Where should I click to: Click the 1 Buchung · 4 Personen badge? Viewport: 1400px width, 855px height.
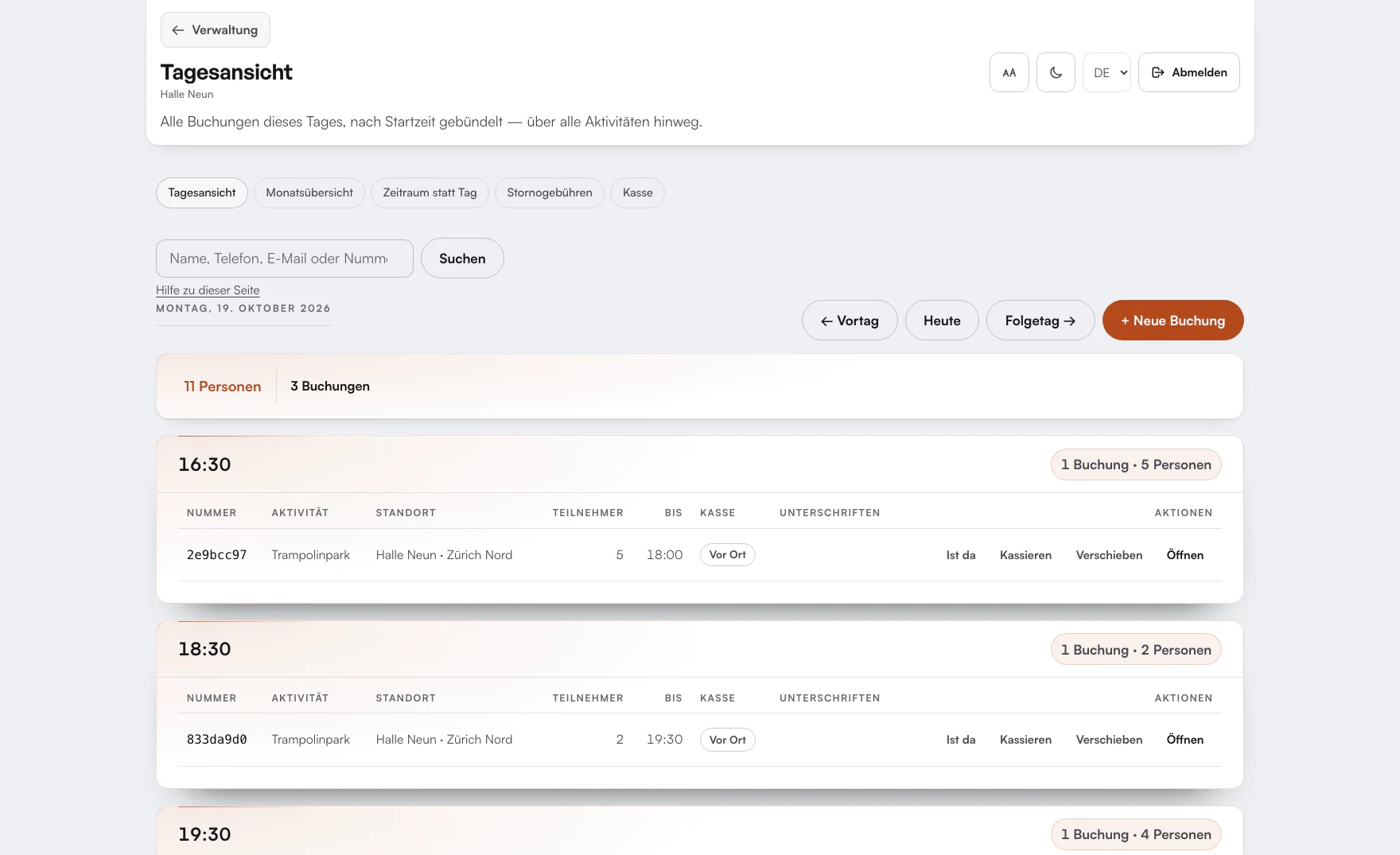tap(1136, 834)
